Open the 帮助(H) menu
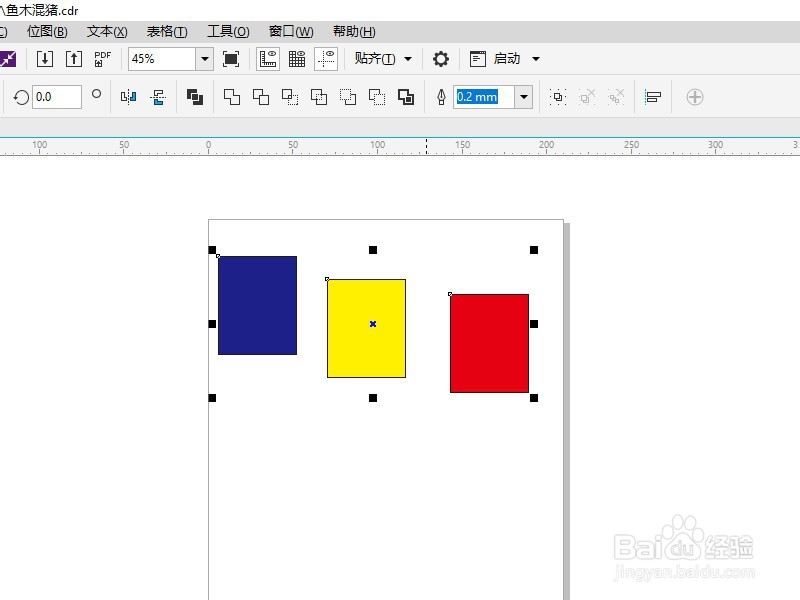This screenshot has height=600, width=800. (354, 32)
